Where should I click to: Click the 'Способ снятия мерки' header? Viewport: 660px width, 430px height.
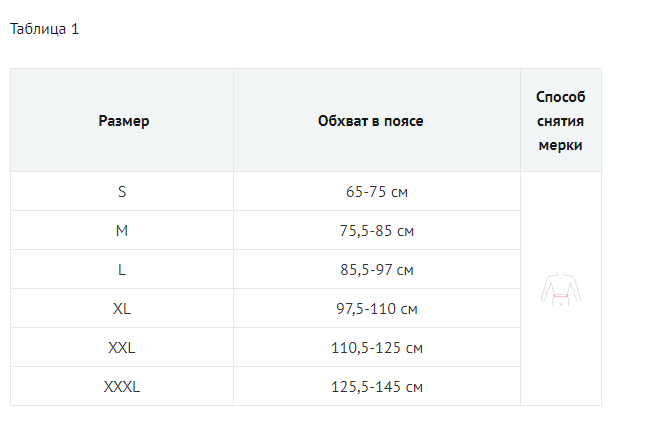[561, 121]
